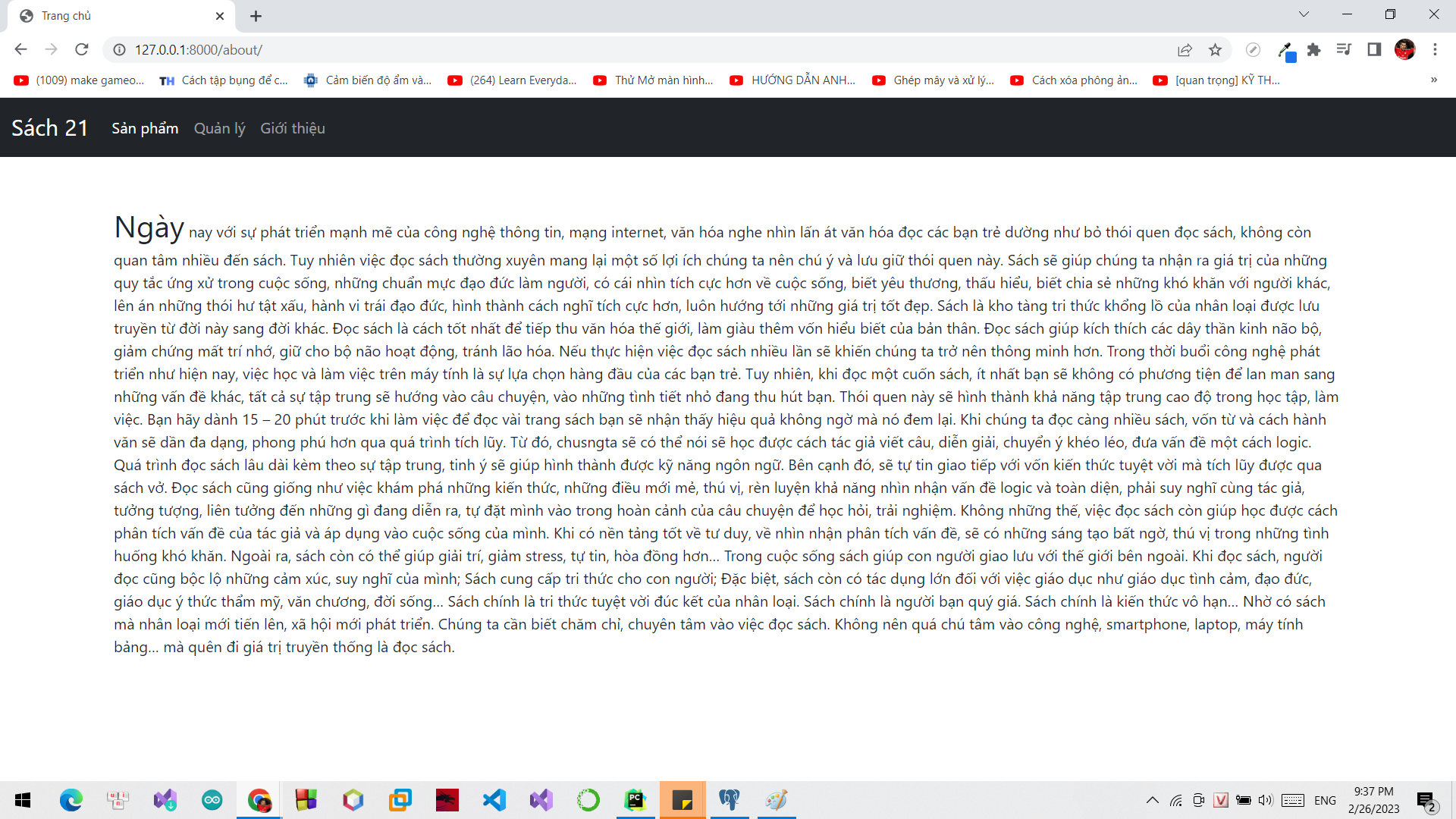Open the Quản lý nav item

(220, 128)
